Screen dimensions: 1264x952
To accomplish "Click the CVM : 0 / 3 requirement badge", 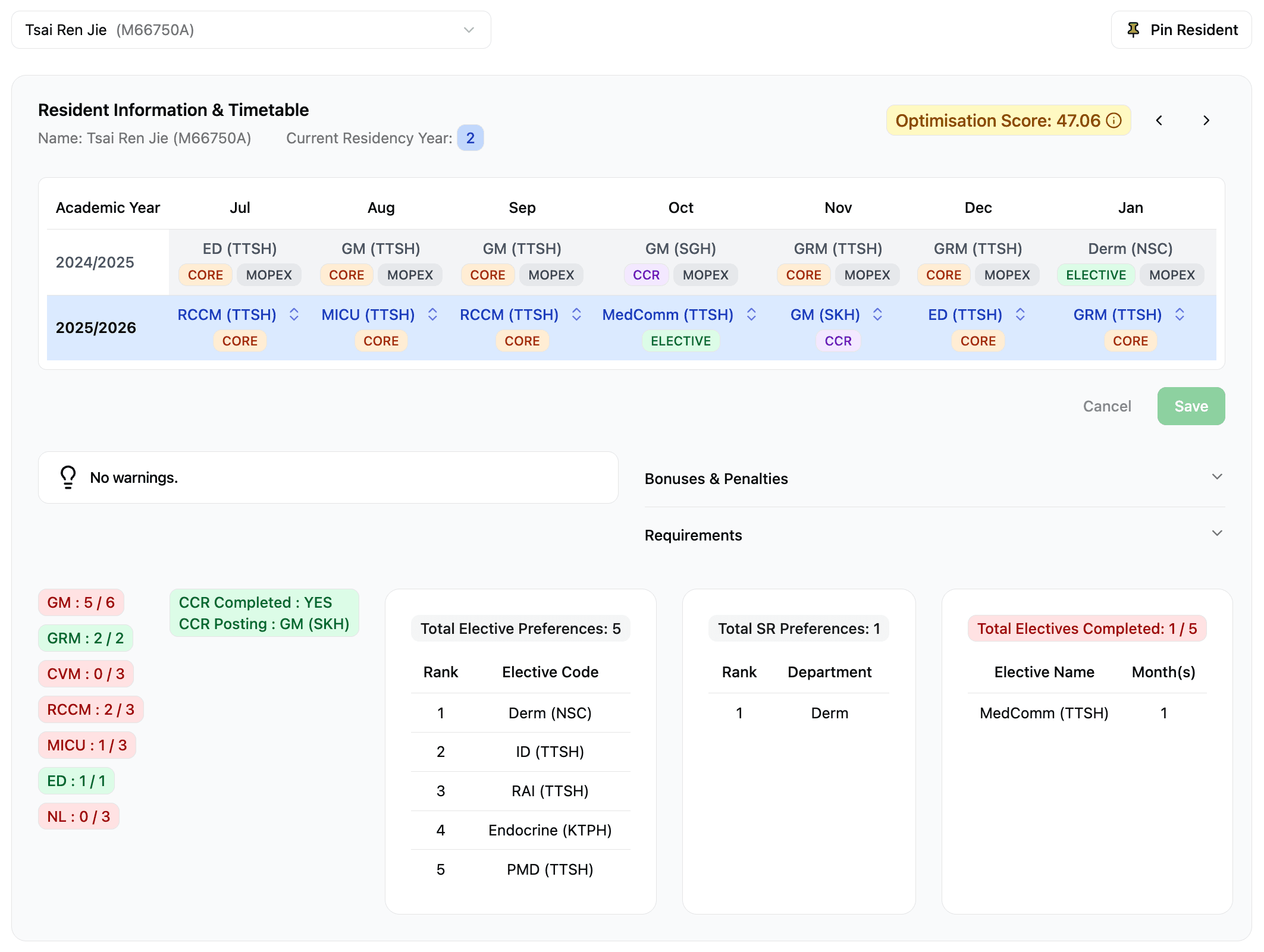I will pyautogui.click(x=86, y=674).
